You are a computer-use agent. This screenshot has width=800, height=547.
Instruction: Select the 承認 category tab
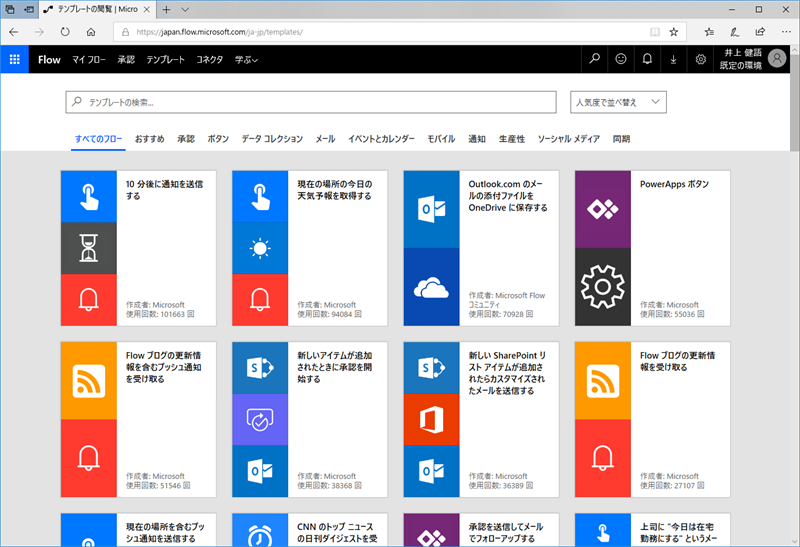[186, 139]
